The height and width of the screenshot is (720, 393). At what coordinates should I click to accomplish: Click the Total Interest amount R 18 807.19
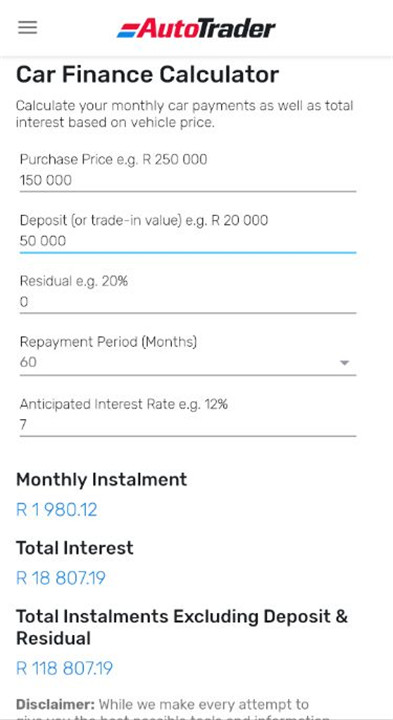61,578
